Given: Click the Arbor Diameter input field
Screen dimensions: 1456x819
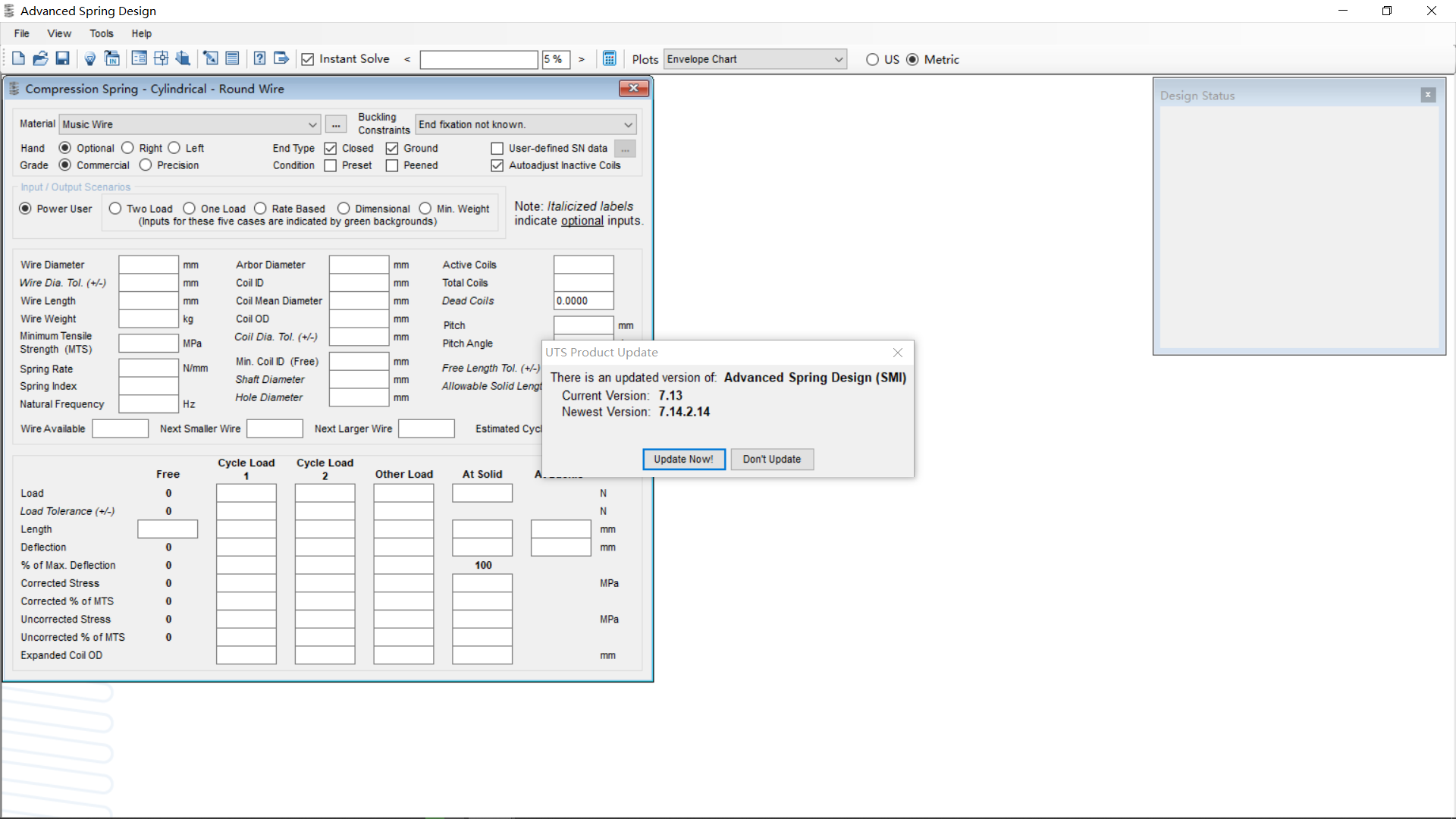Looking at the screenshot, I should click(x=359, y=265).
